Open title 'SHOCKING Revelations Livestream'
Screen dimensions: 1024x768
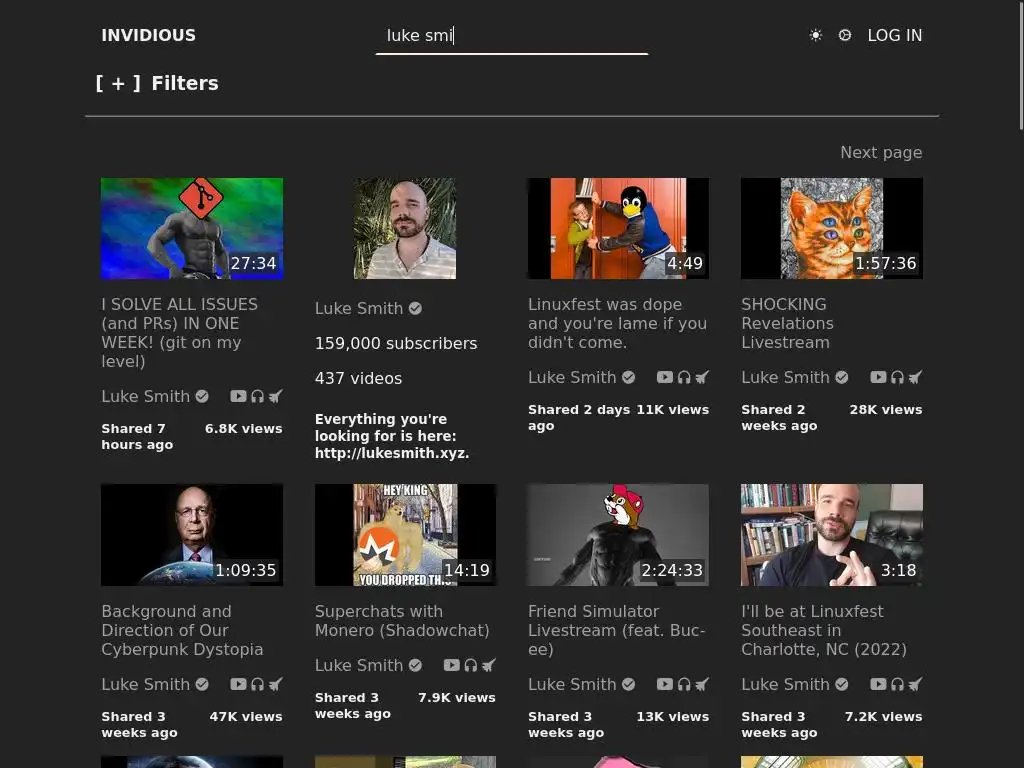[x=787, y=323]
